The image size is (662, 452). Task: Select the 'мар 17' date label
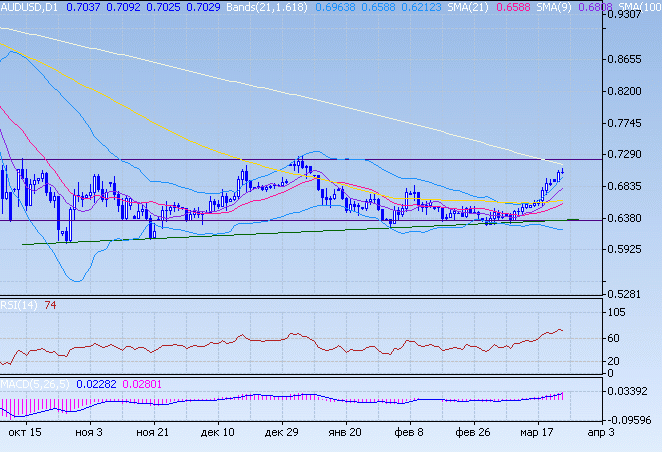point(535,434)
